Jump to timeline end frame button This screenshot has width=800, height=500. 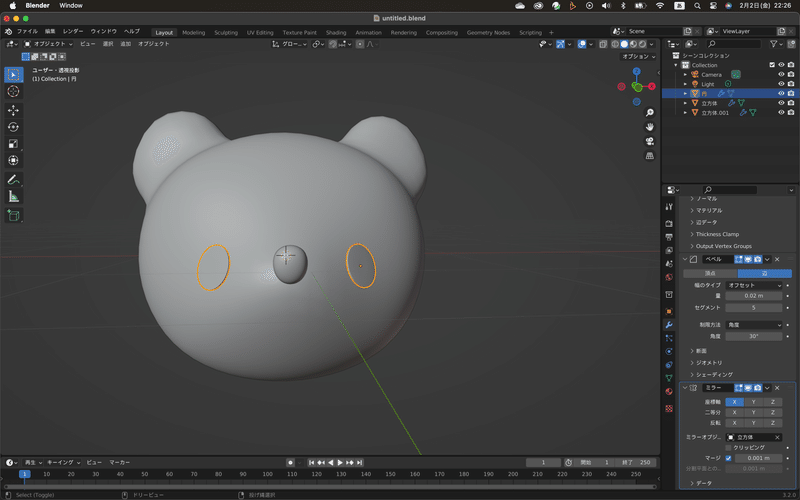[359, 462]
